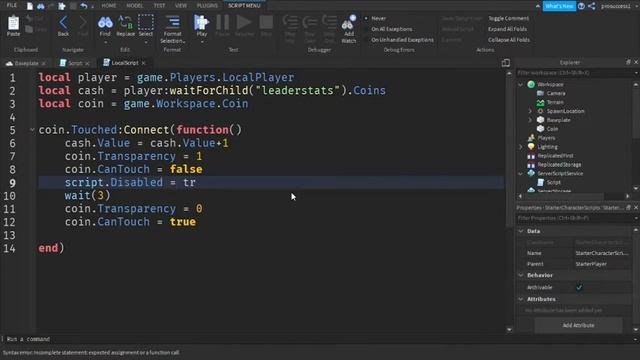This screenshot has height=360, width=640.
Task: Click the play-solo icon in quick access bar
Action: tap(62, 6)
